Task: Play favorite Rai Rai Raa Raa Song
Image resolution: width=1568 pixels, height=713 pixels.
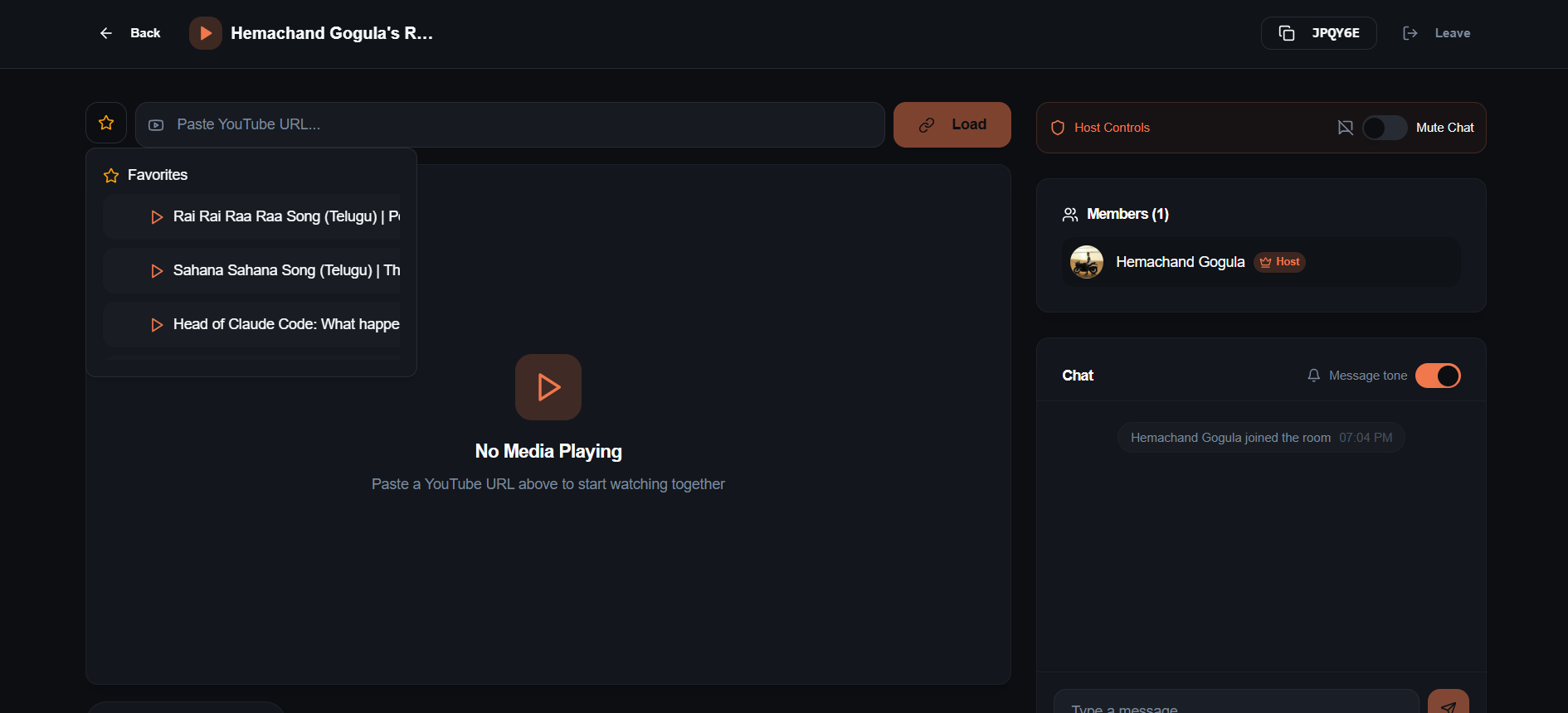Action: click(252, 217)
